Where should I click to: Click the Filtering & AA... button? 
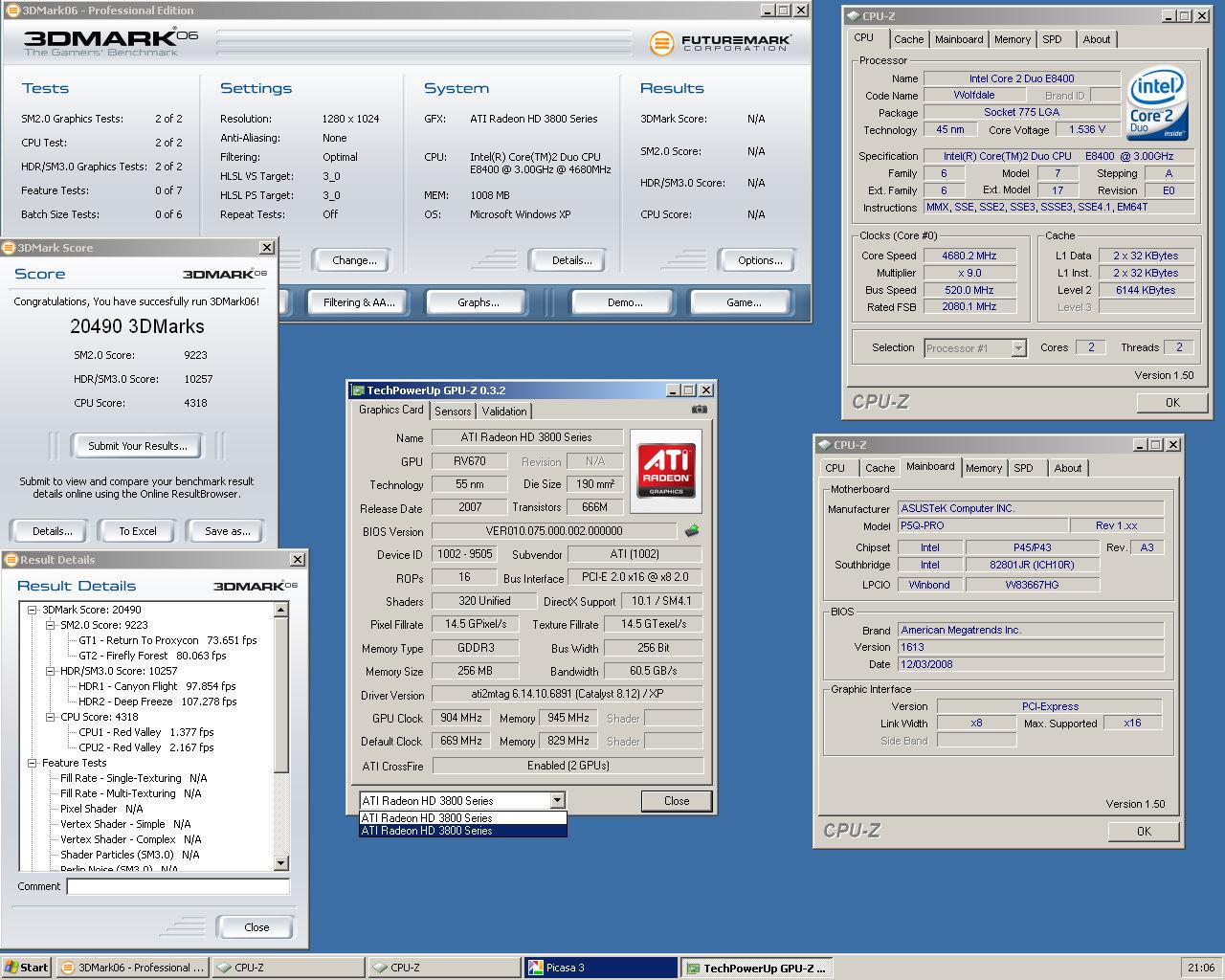point(358,302)
